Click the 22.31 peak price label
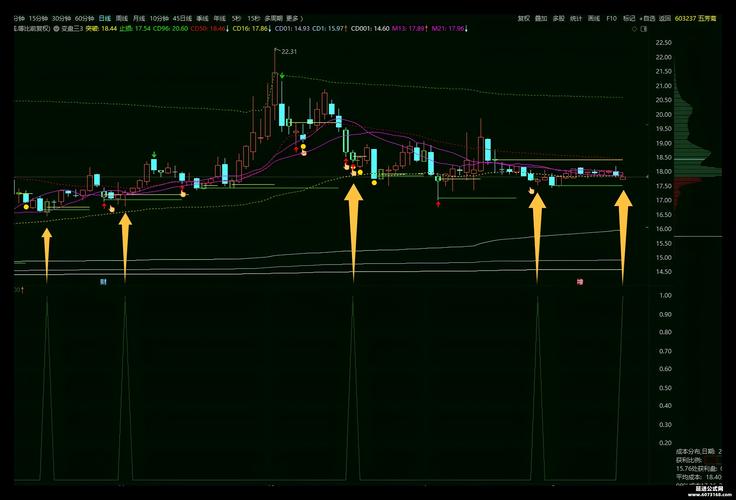 [289, 52]
